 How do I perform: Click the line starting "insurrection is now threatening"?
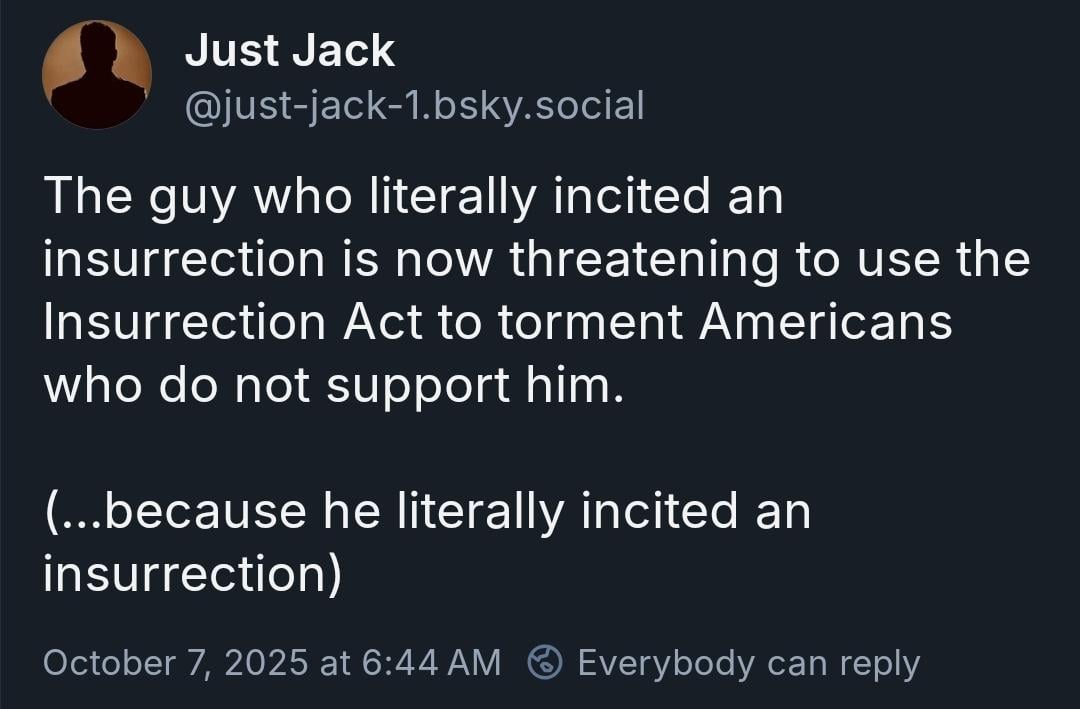coord(536,260)
